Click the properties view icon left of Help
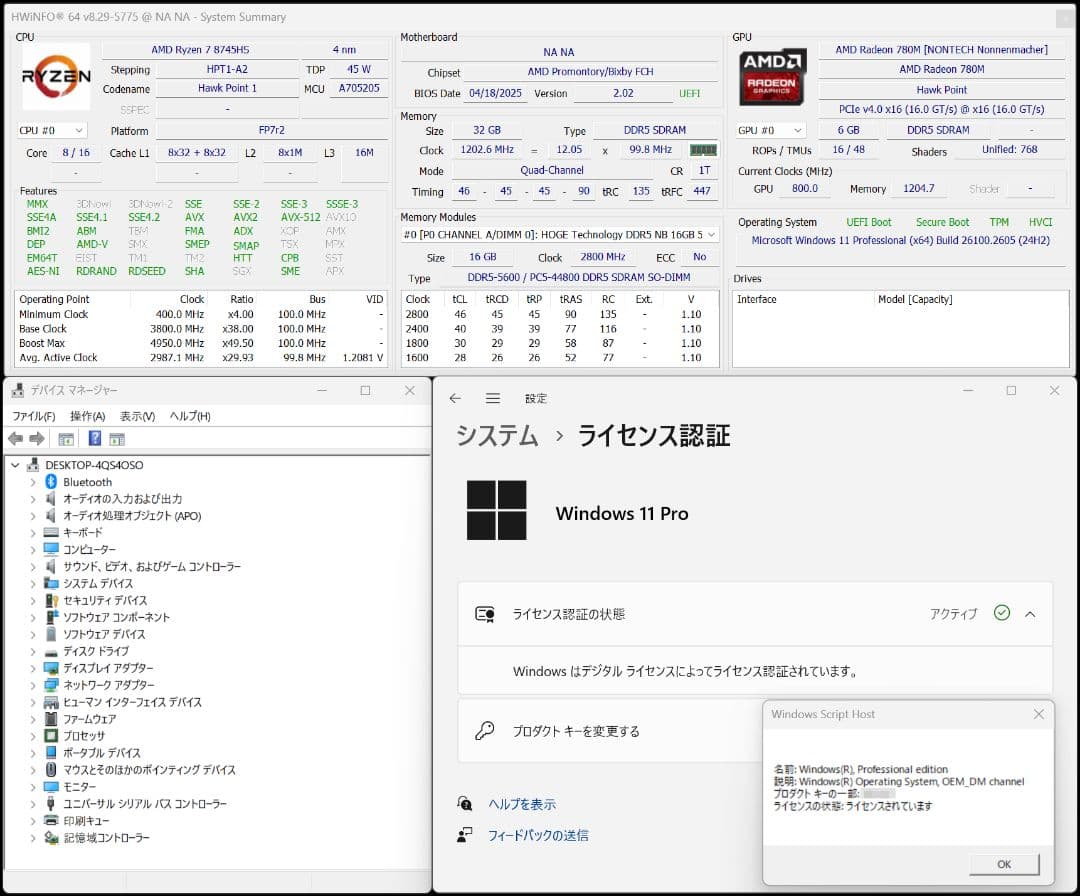Screen dimensions: 1080x896 66,439
